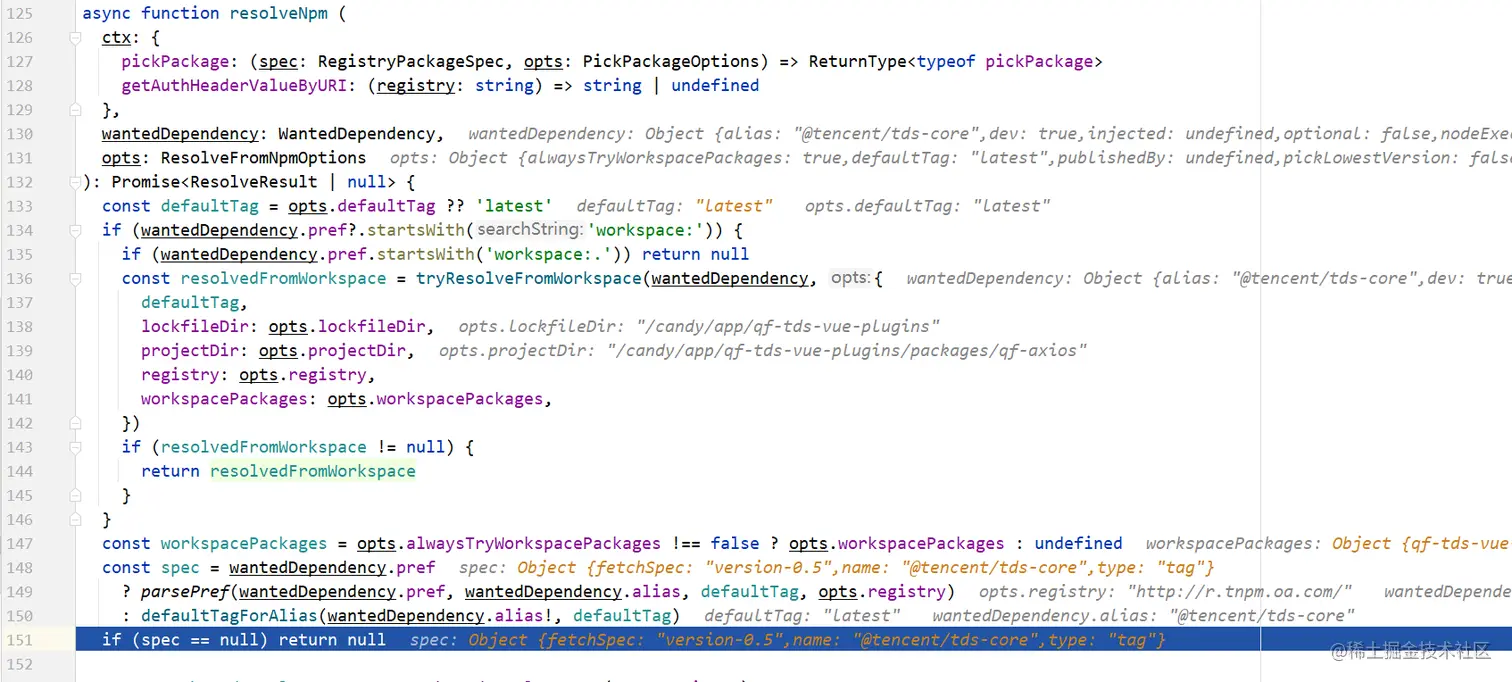Click inline spec Object value on line 148

coord(865,568)
